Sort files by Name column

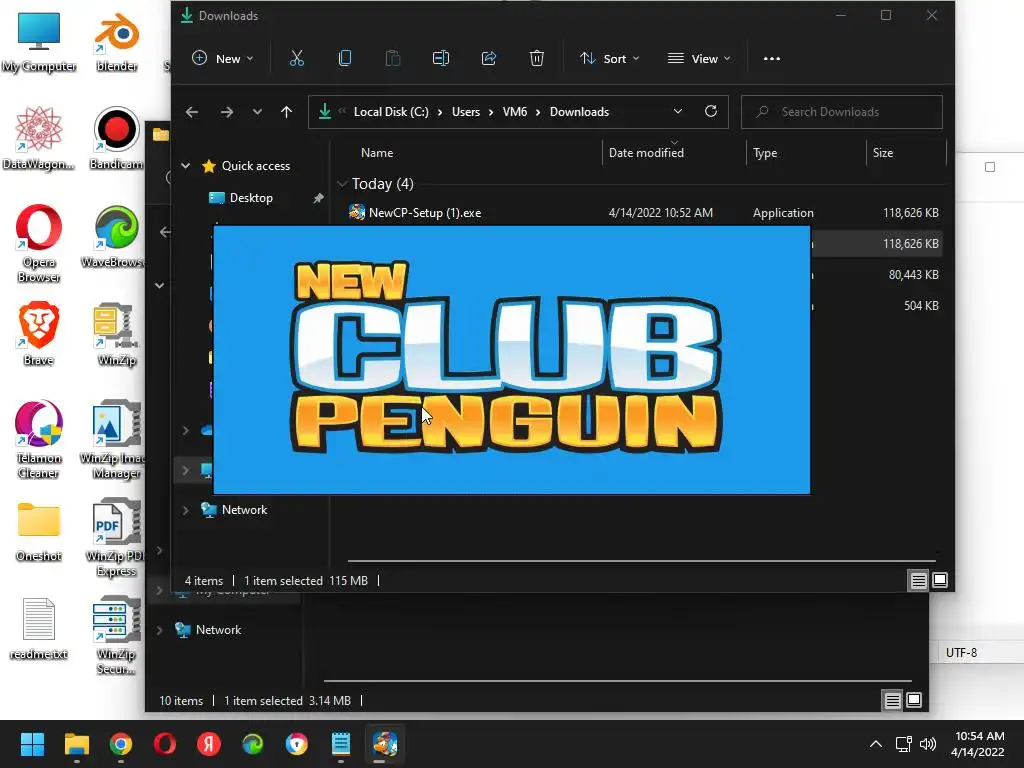(377, 153)
